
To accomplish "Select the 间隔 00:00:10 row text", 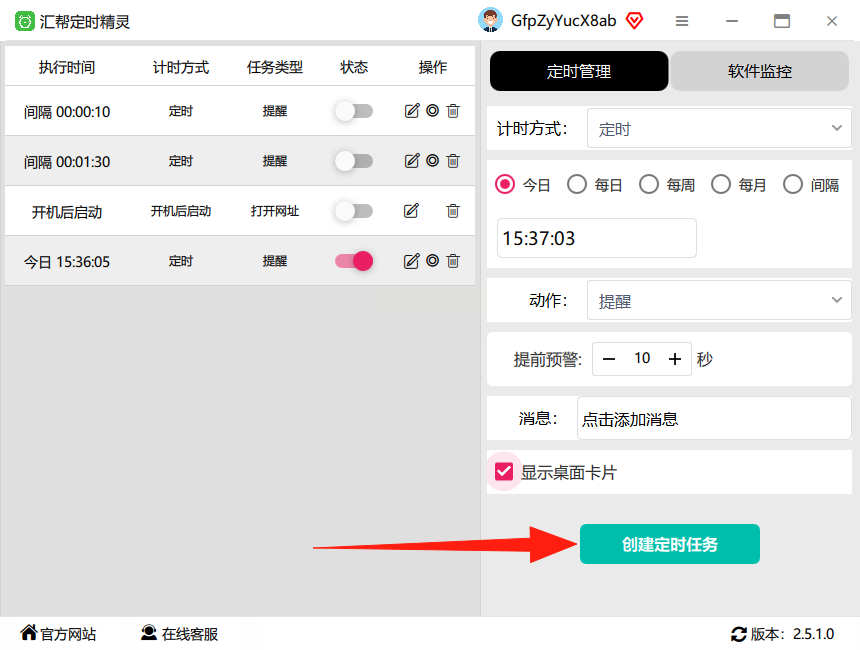I will click(67, 112).
